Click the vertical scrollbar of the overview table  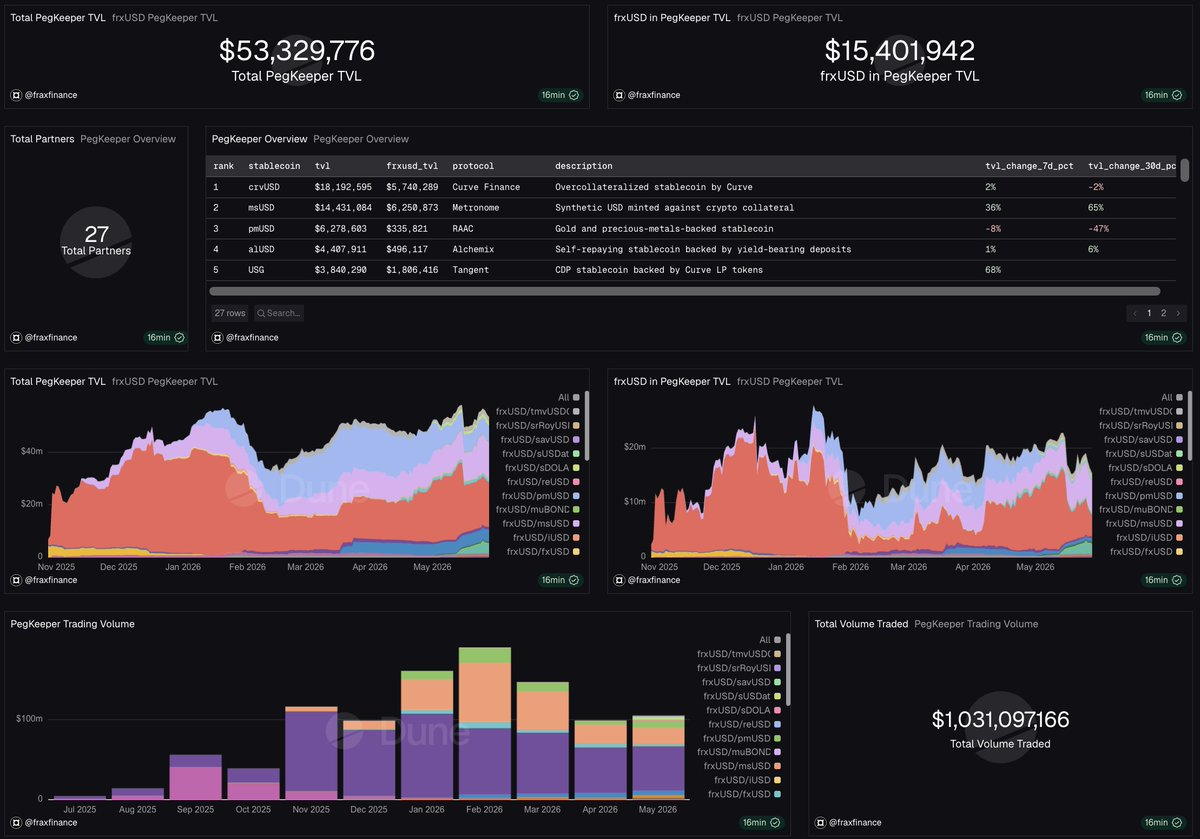point(1185,170)
